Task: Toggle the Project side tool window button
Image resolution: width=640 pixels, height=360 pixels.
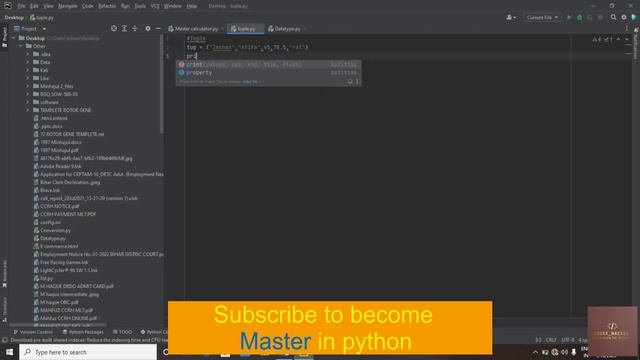Action: [4, 37]
